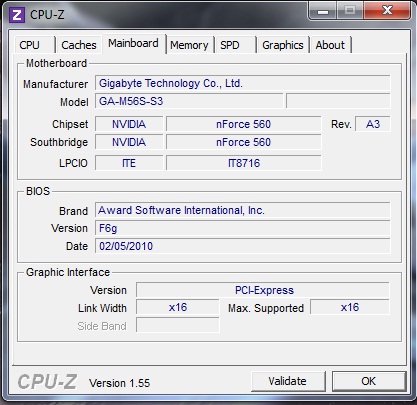Screen dimensions: 417x405
Task: Click the Rev. value A3
Action: point(373,124)
